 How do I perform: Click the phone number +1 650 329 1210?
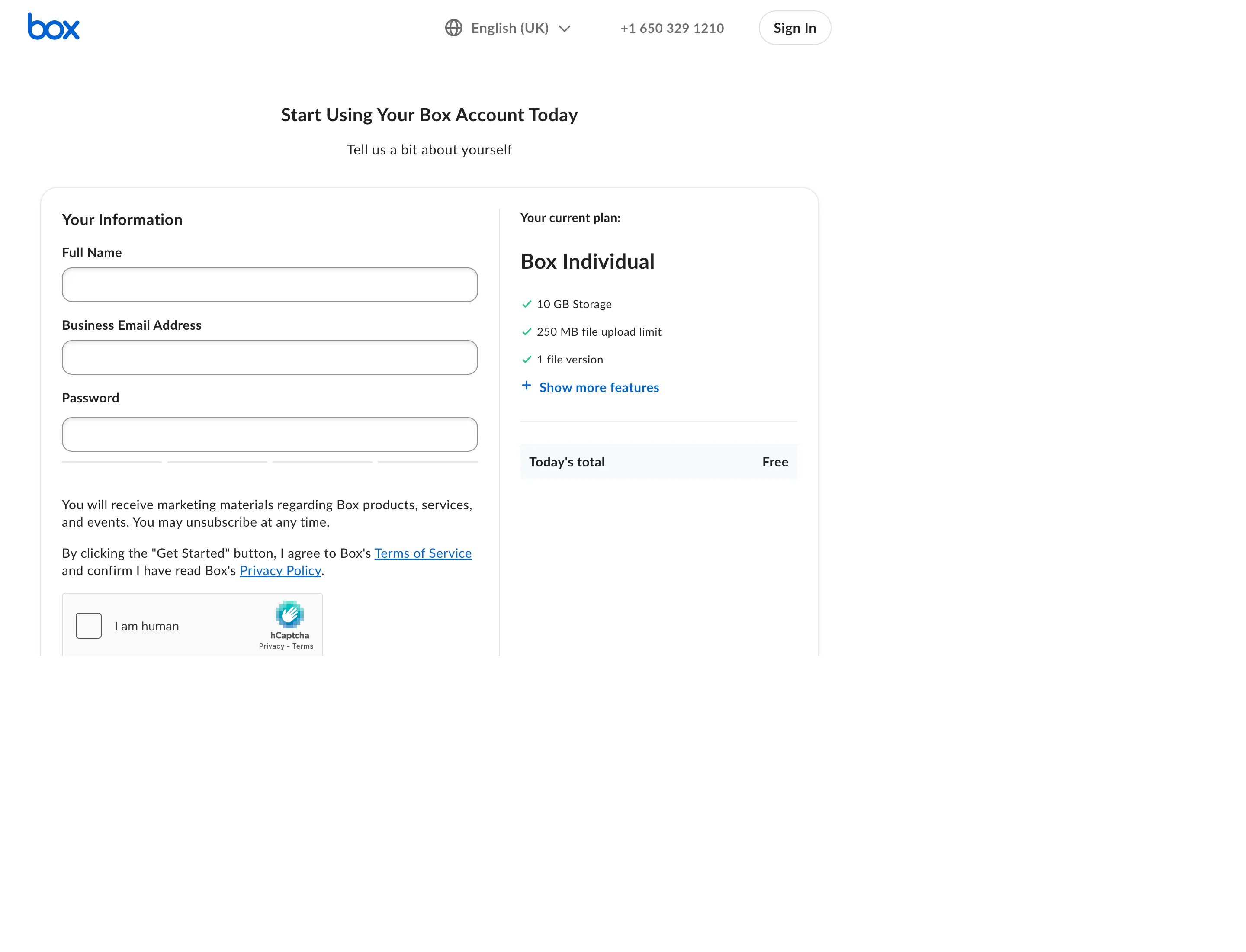(x=672, y=28)
